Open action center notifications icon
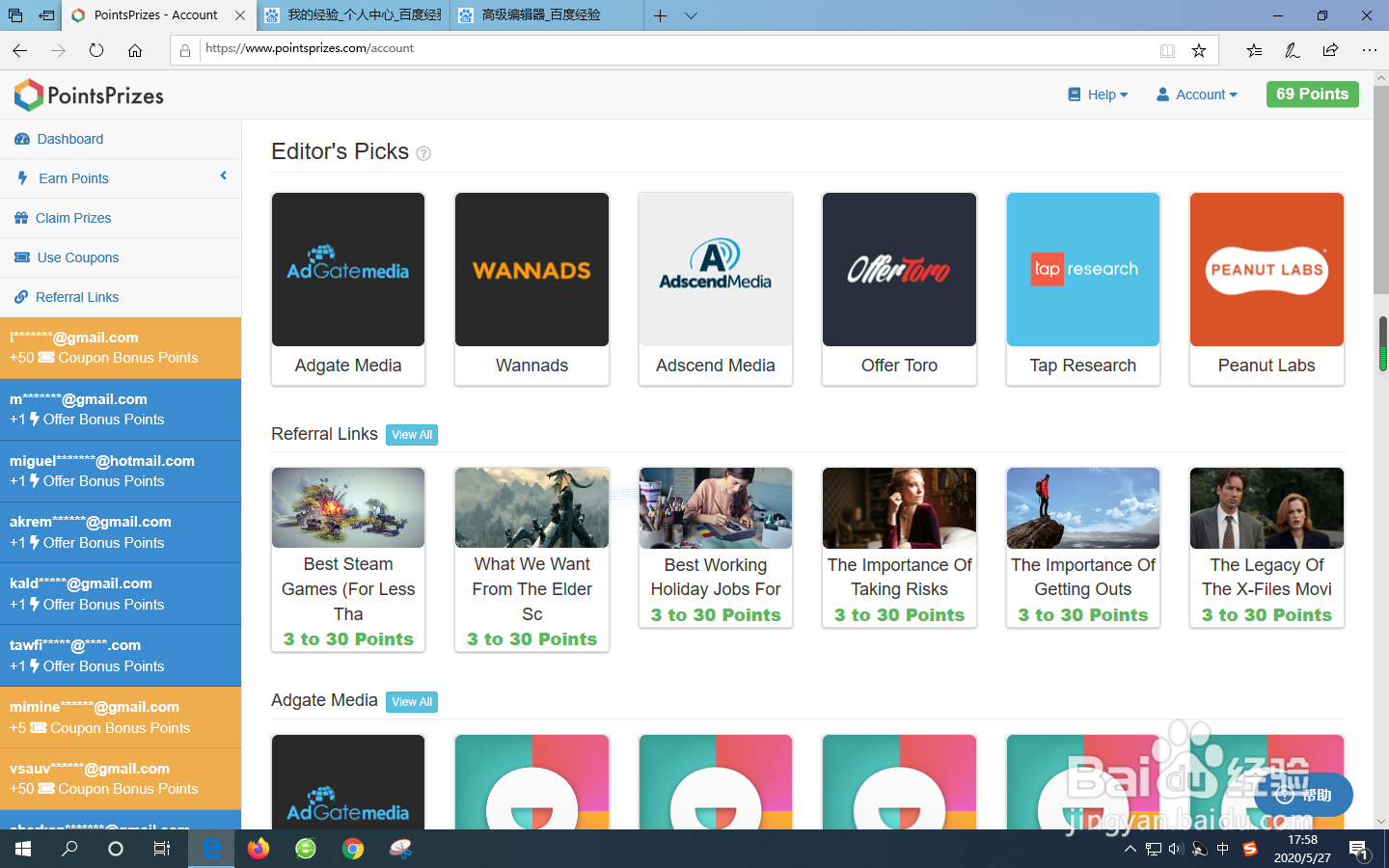This screenshot has width=1389, height=868. (1359, 850)
